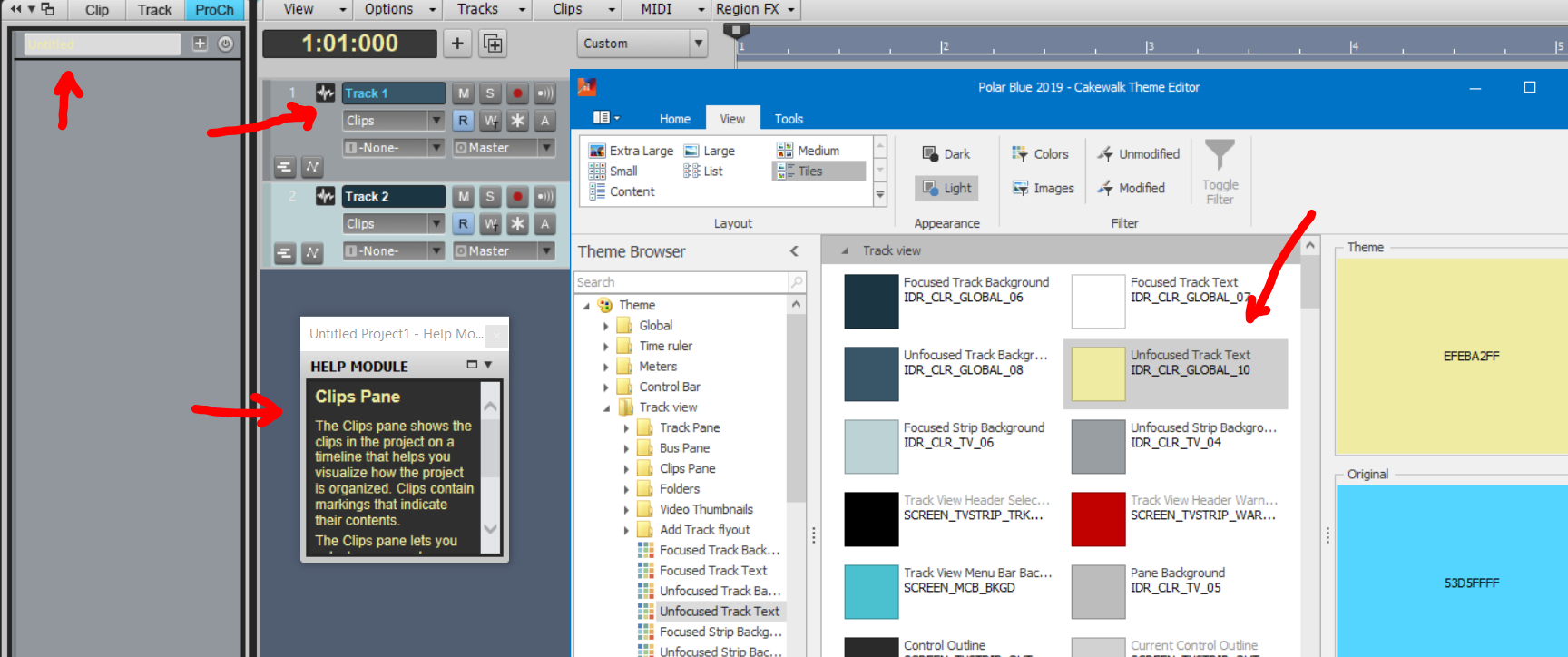Click Track 2 waveform icon
1568x657 pixels.
325,196
